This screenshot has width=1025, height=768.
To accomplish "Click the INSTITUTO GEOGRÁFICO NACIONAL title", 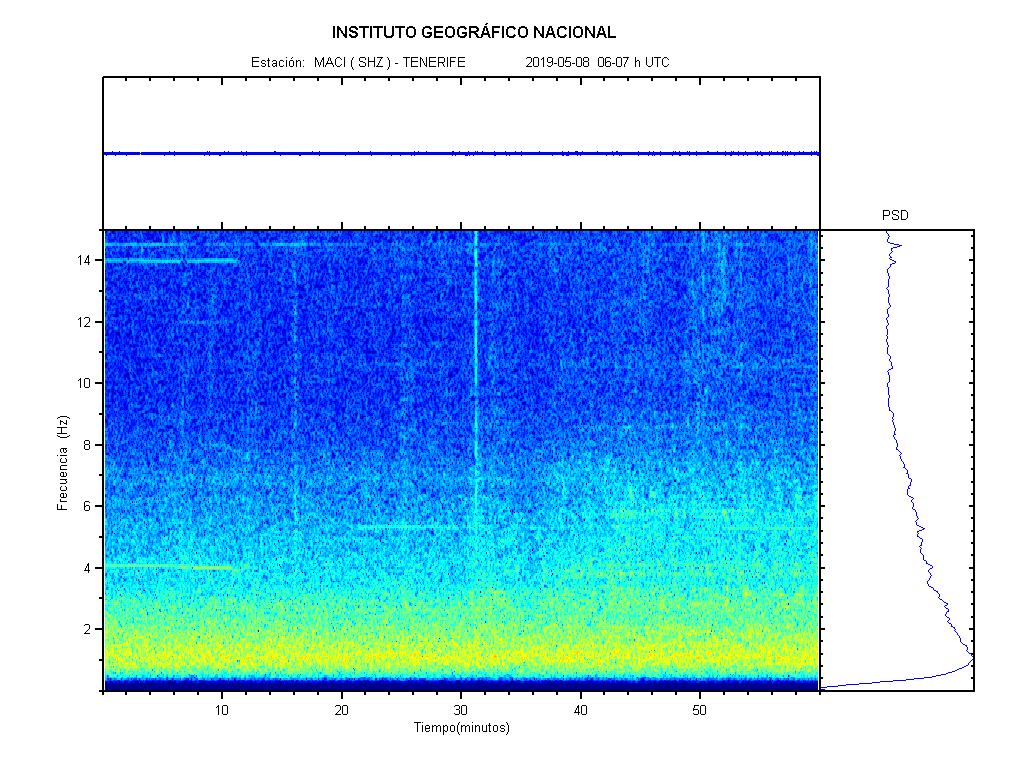I will tap(474, 32).
